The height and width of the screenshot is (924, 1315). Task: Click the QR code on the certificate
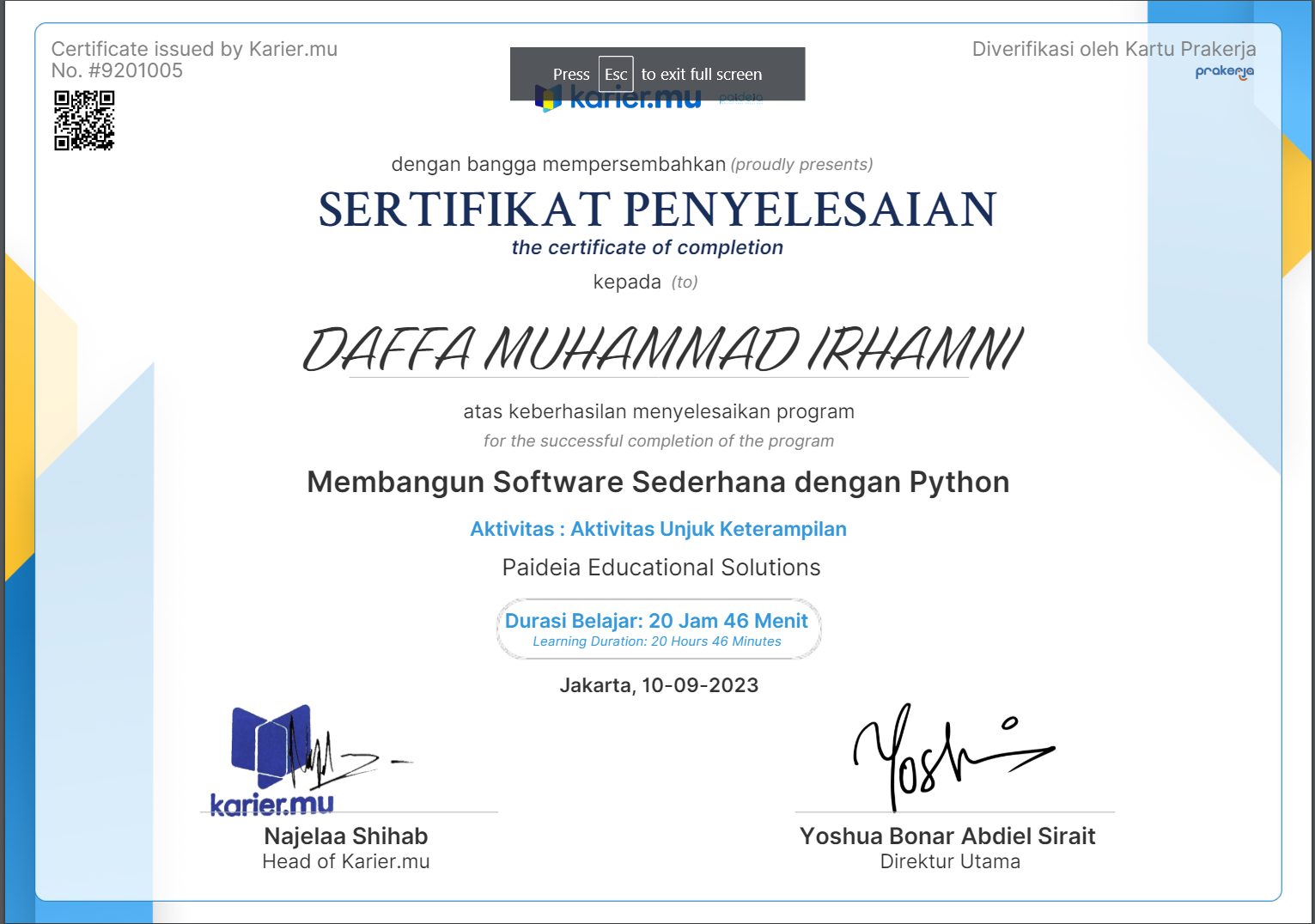[84, 120]
